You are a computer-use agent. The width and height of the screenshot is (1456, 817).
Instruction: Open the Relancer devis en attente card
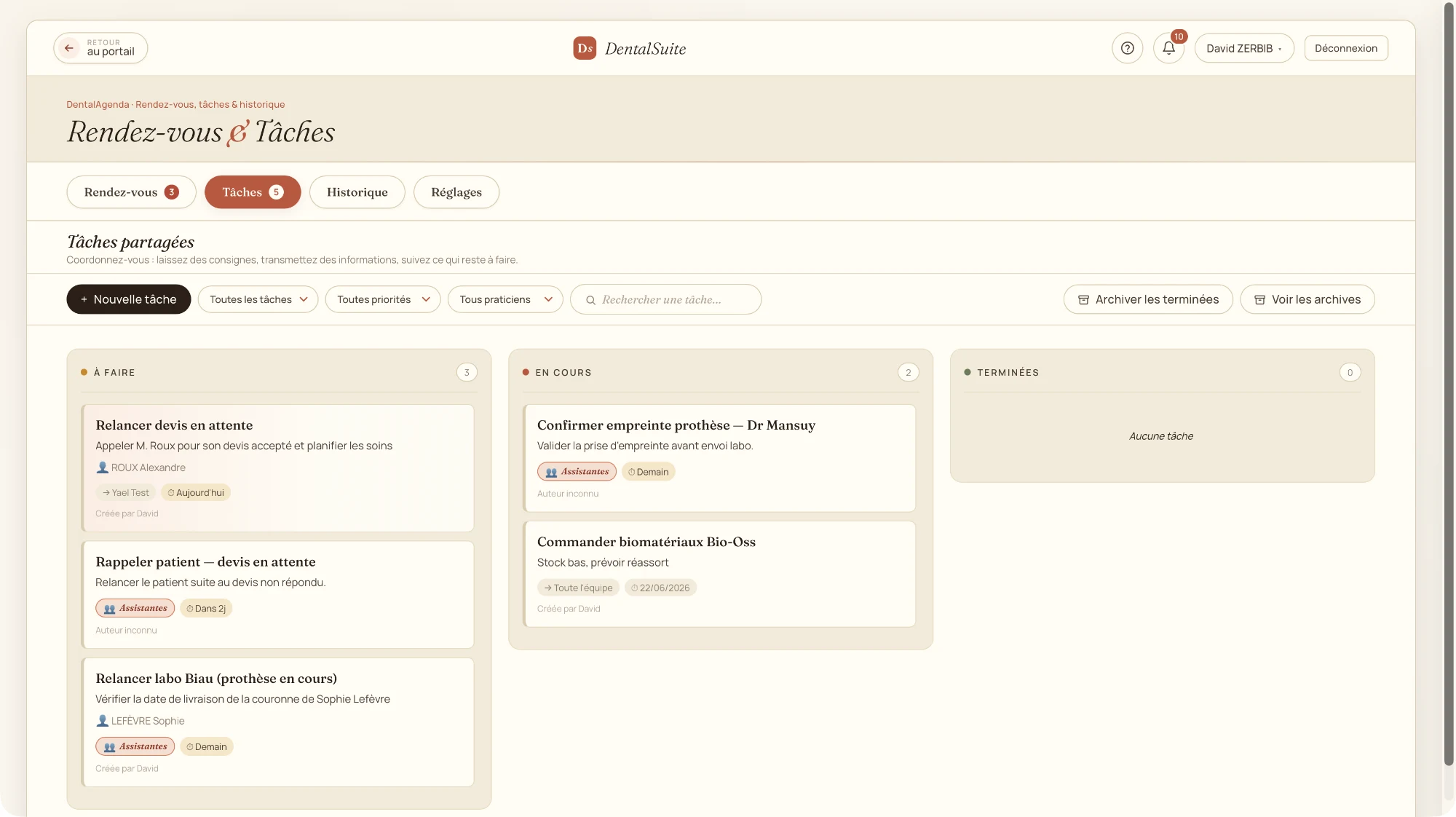tap(278, 468)
